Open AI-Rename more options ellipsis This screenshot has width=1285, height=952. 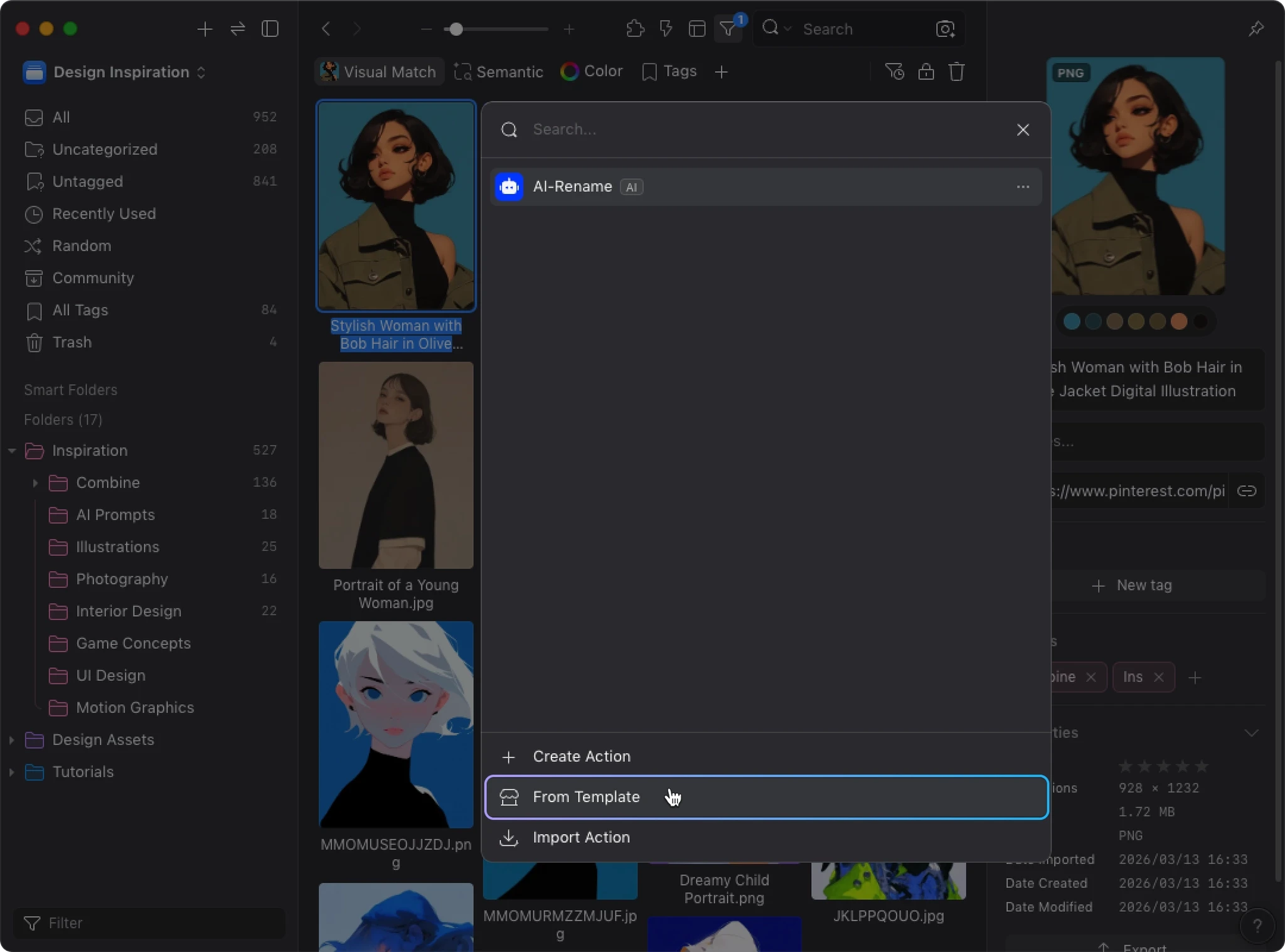point(1023,187)
